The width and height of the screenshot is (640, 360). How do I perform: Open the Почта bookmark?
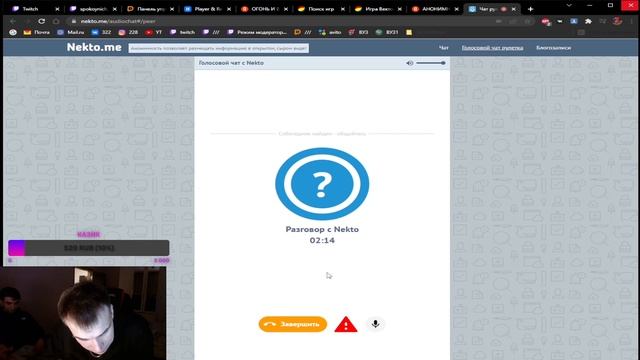pyautogui.click(x=37, y=32)
